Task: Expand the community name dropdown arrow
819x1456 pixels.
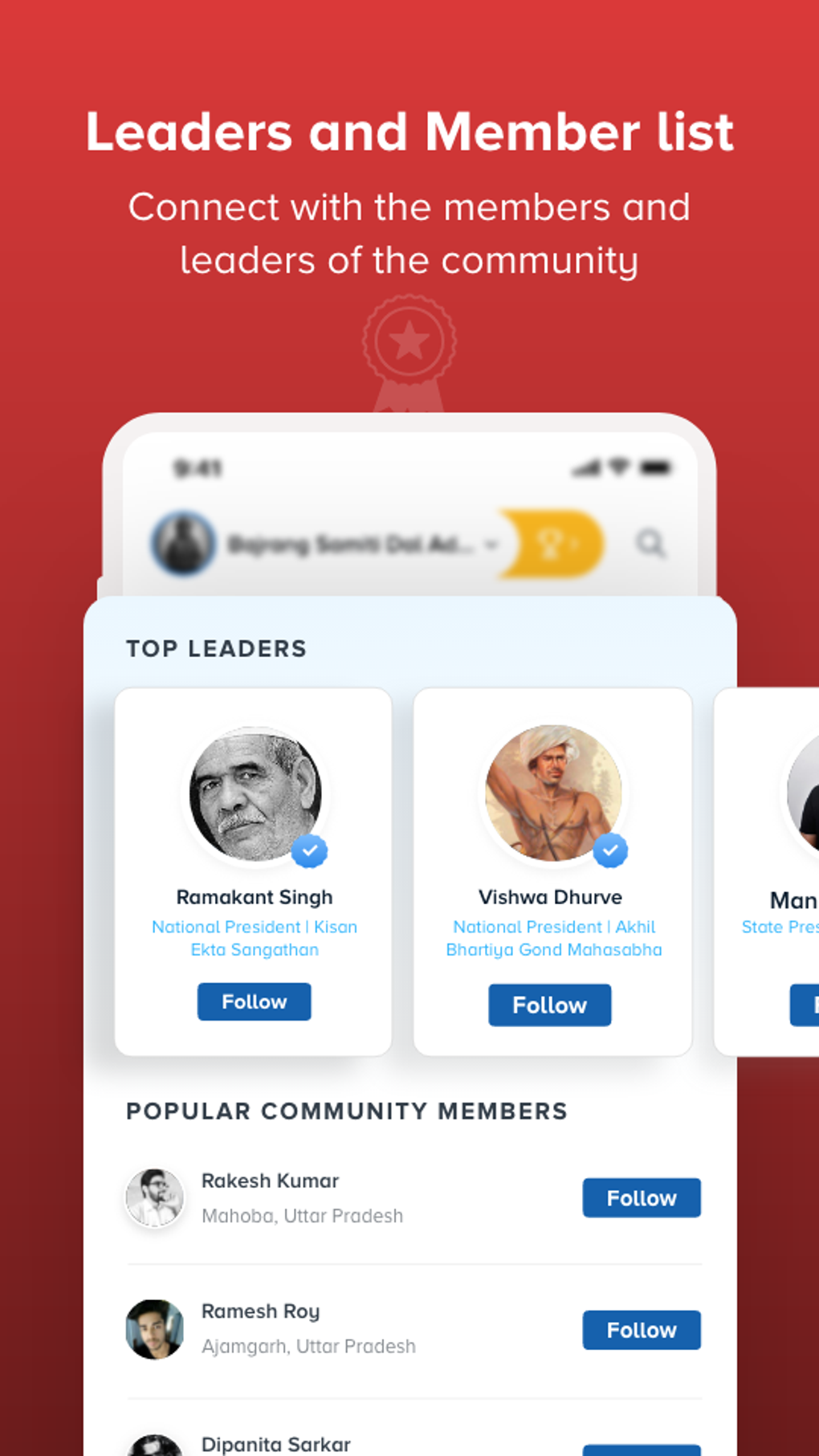Action: coord(491,544)
